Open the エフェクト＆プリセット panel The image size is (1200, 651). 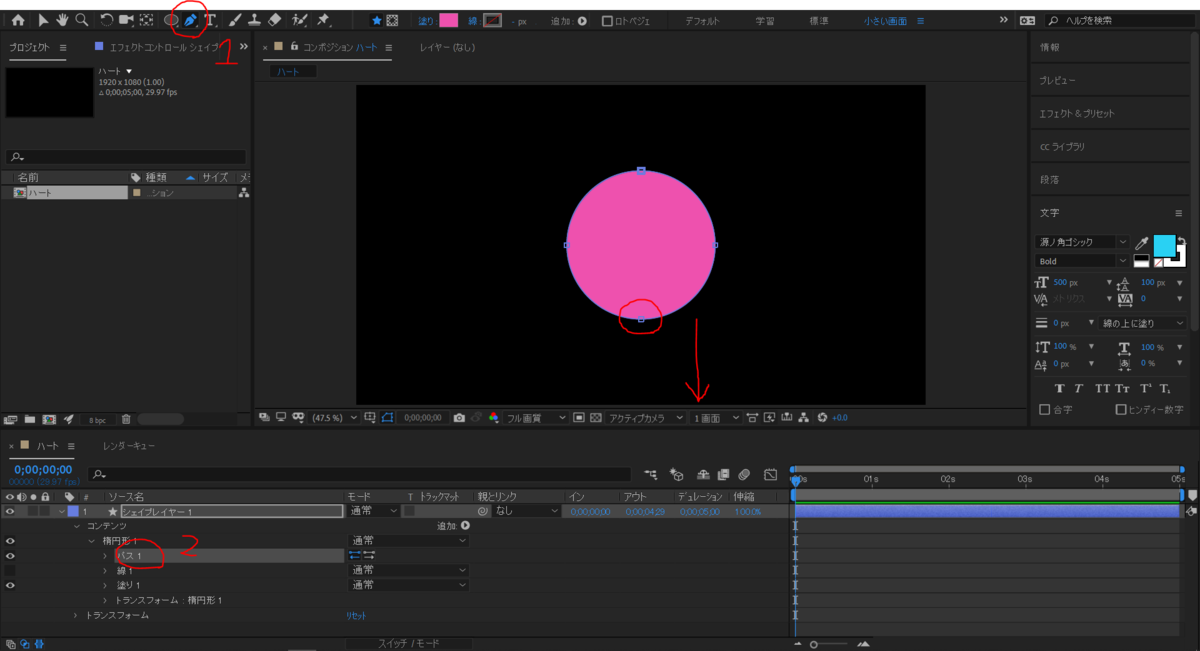(1076, 113)
